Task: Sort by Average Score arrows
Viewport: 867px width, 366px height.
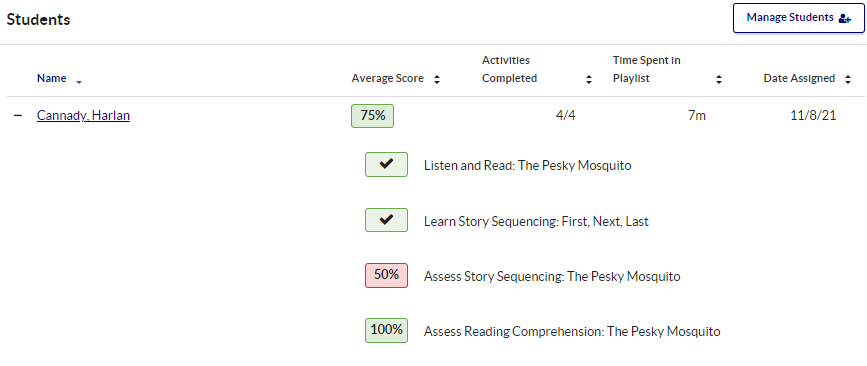Action: [437, 79]
